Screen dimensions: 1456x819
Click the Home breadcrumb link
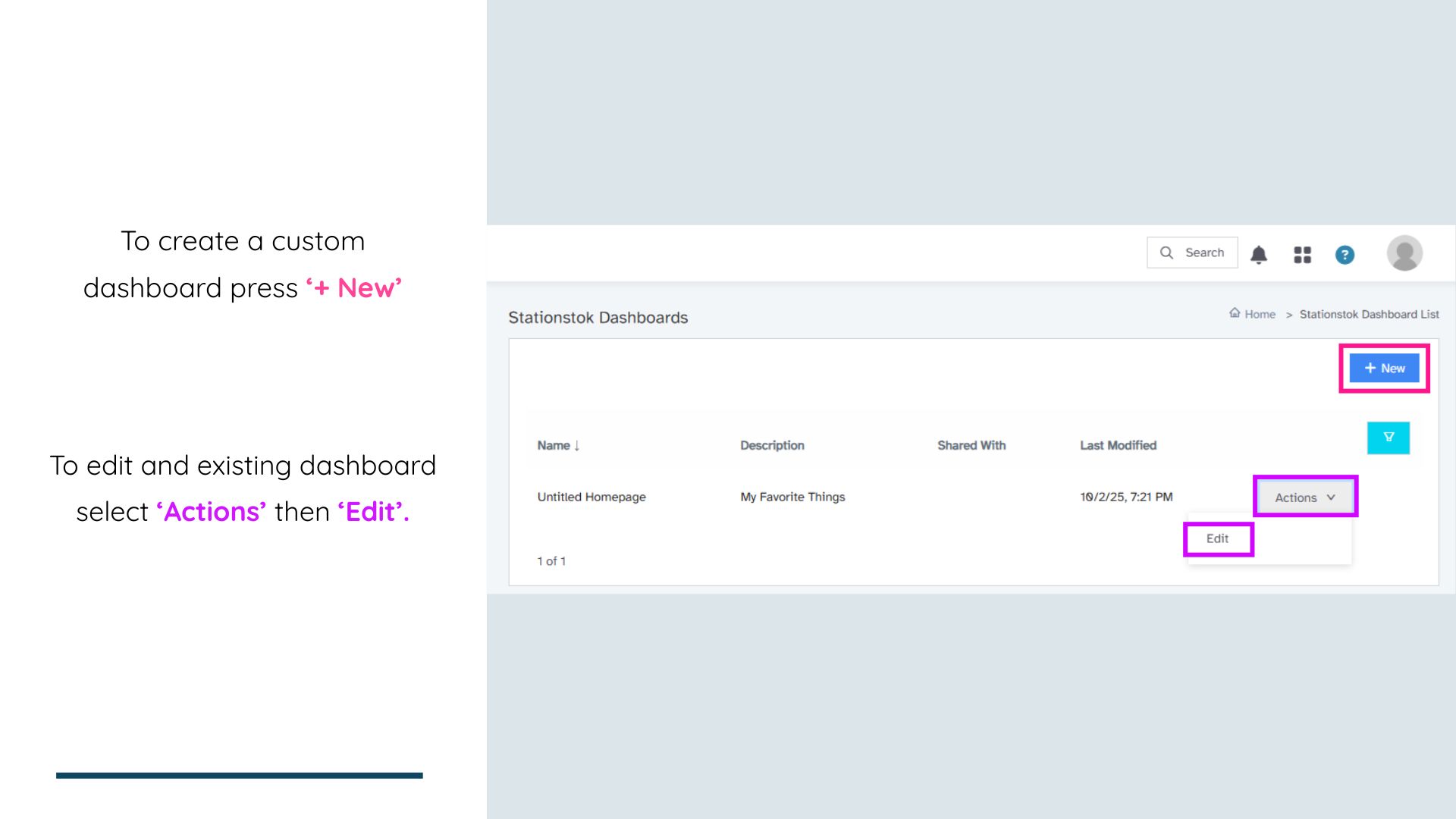pyautogui.click(x=1260, y=314)
